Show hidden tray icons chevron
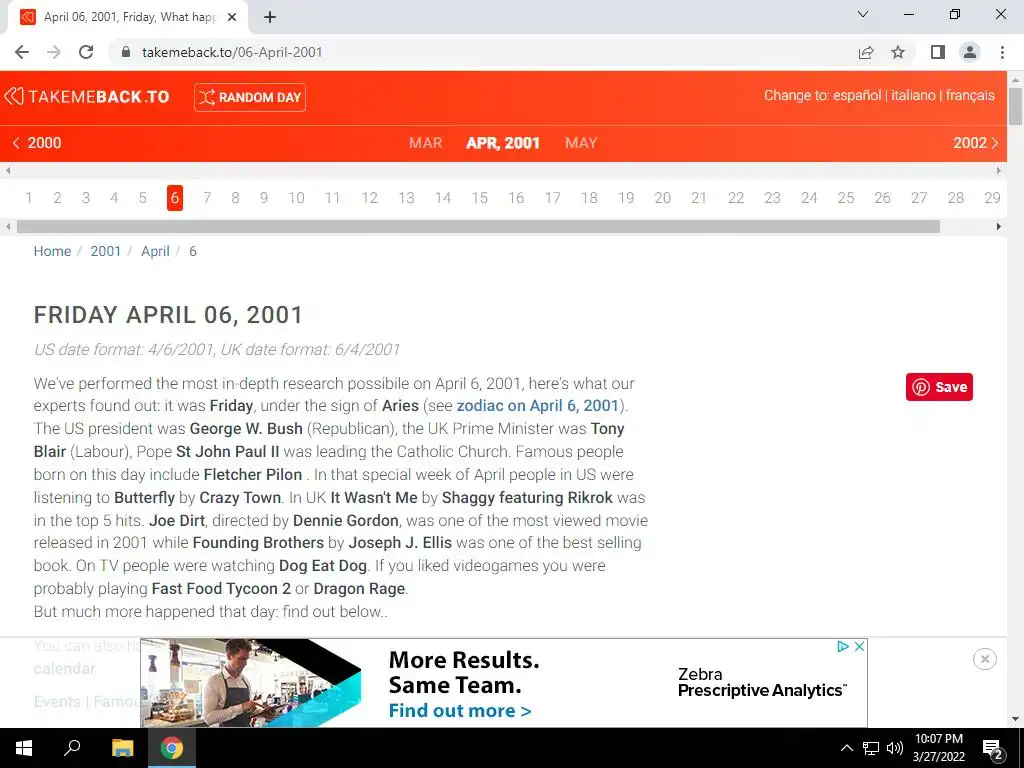The width and height of the screenshot is (1024, 768). 846,748
